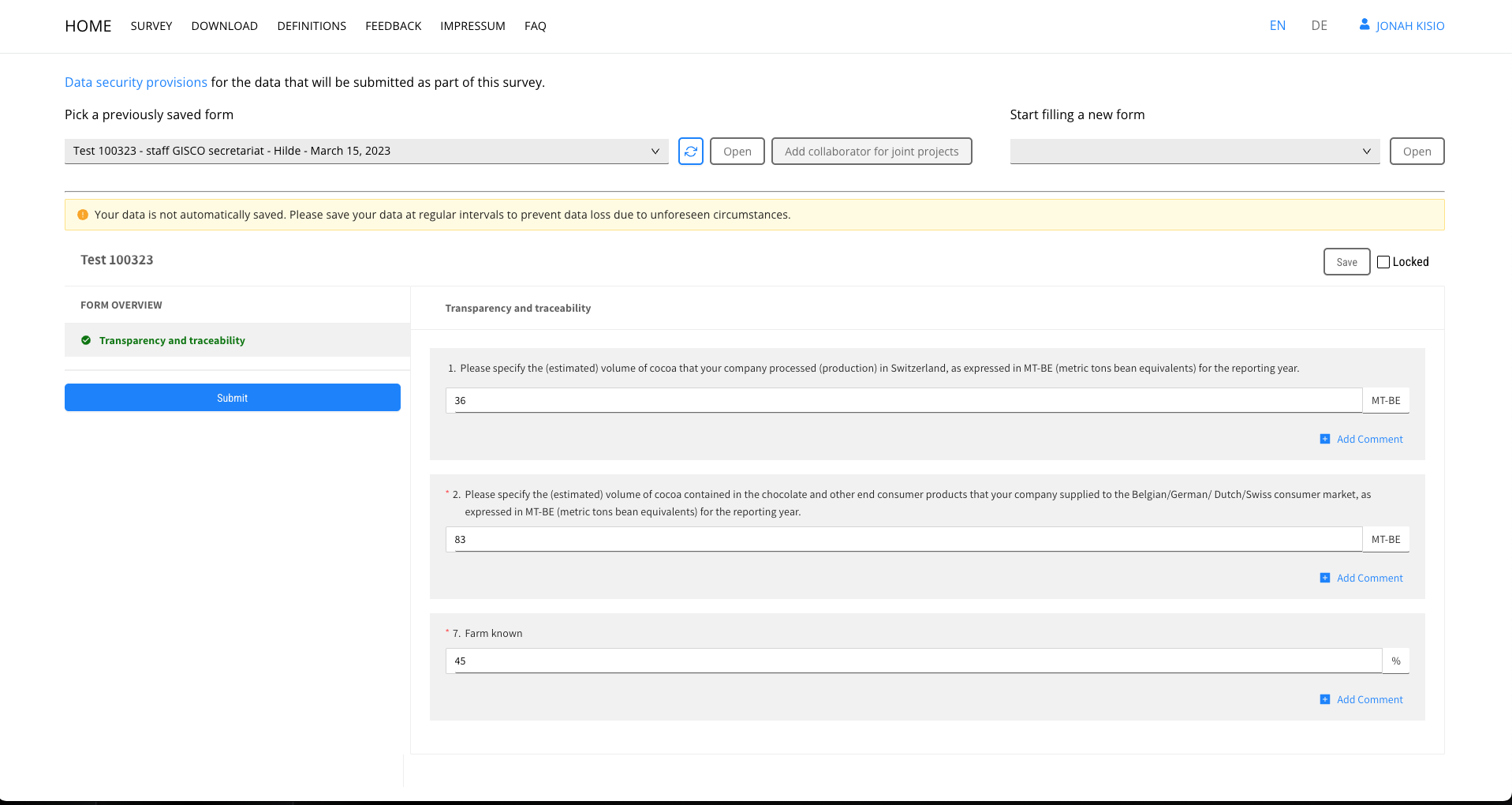The image size is (1512, 805).
Task: Click the orange warning icon in the alert banner
Action: click(x=83, y=215)
